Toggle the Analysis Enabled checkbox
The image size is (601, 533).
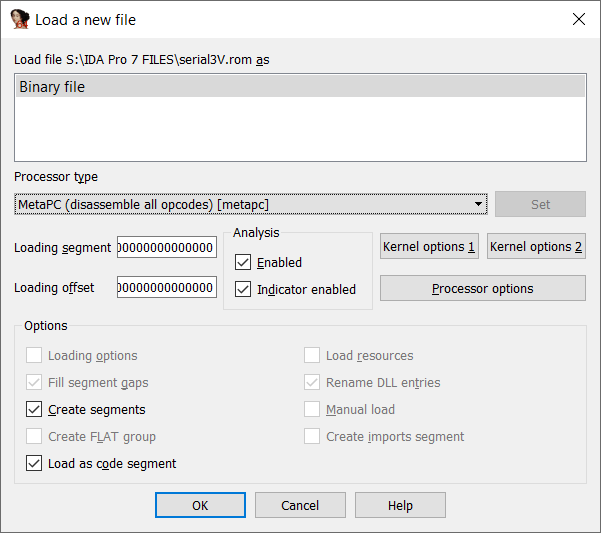pos(243,262)
